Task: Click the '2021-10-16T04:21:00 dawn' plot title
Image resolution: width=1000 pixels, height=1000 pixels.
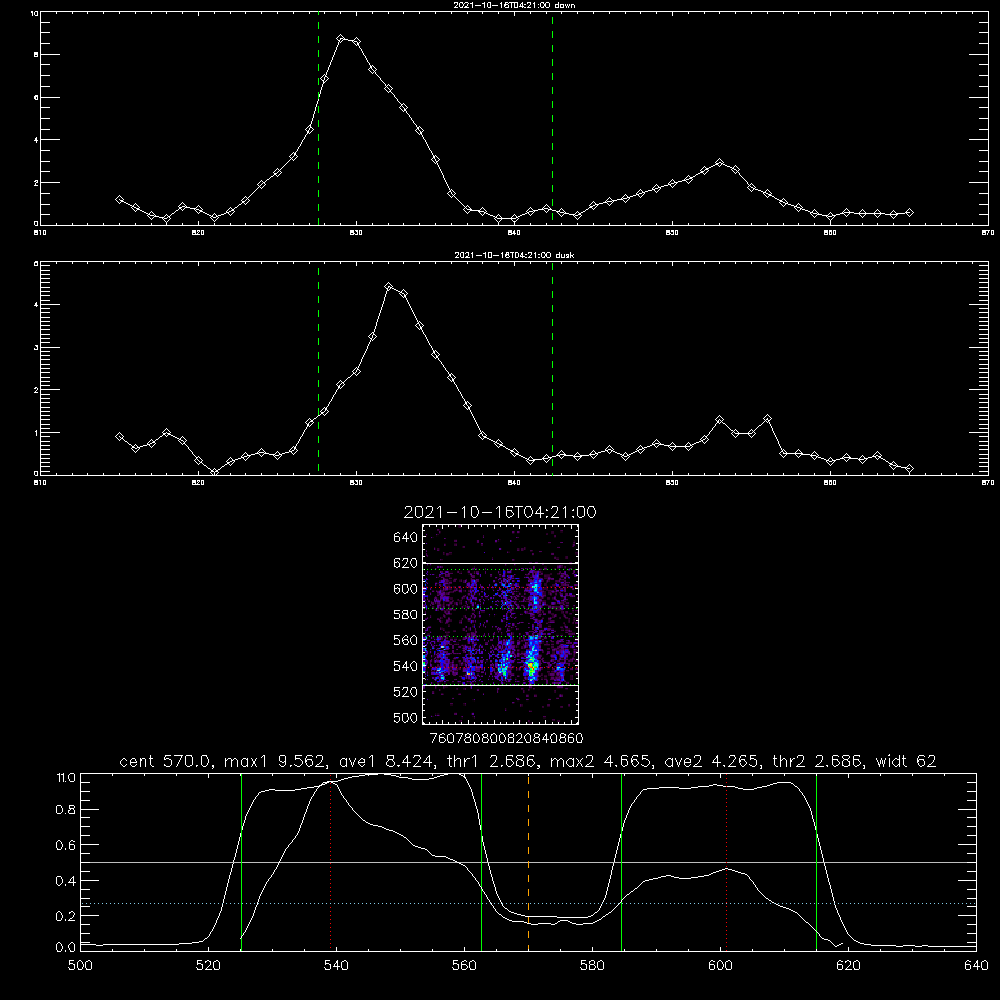Action: [514, 5]
